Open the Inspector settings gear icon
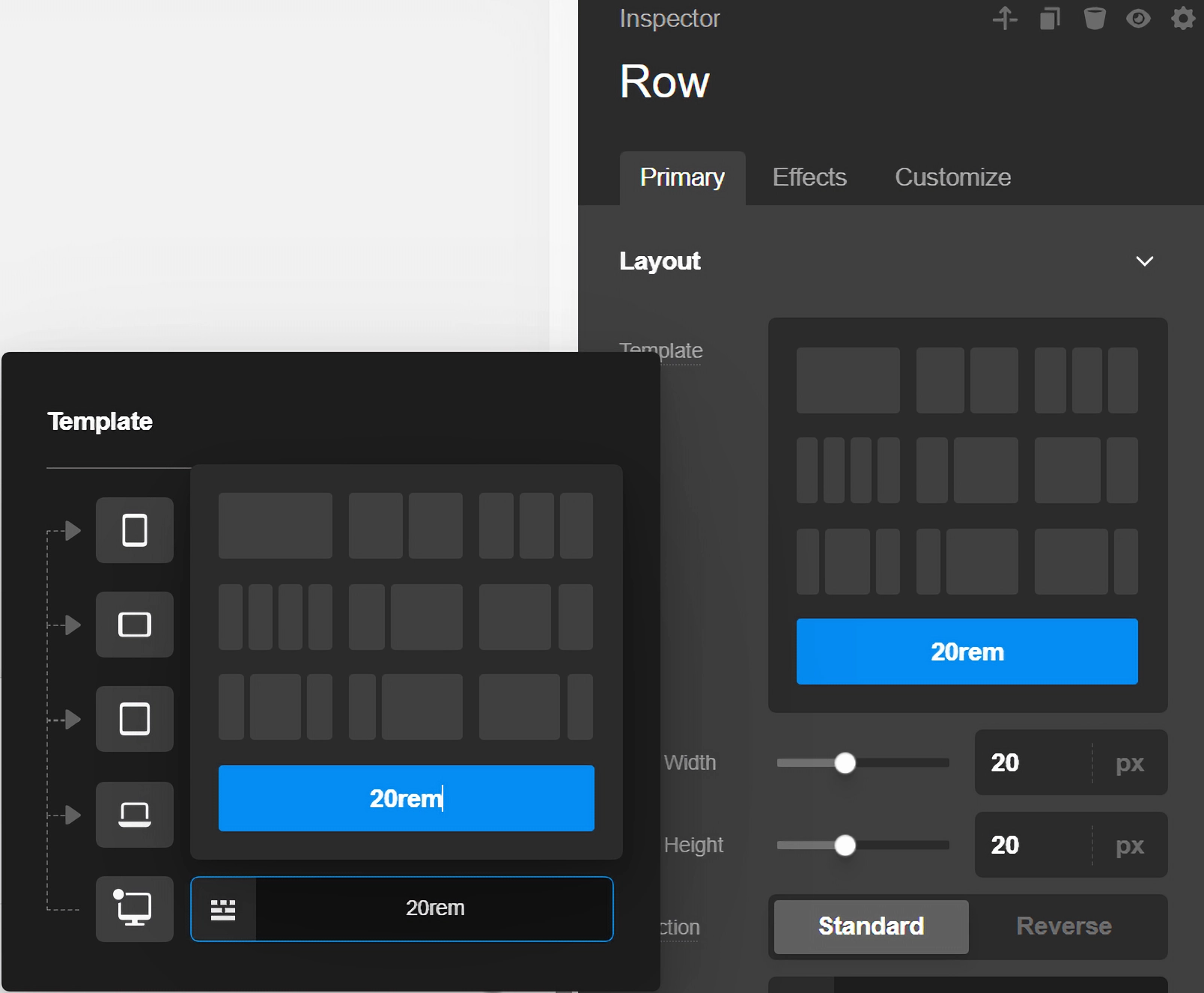 click(1182, 19)
